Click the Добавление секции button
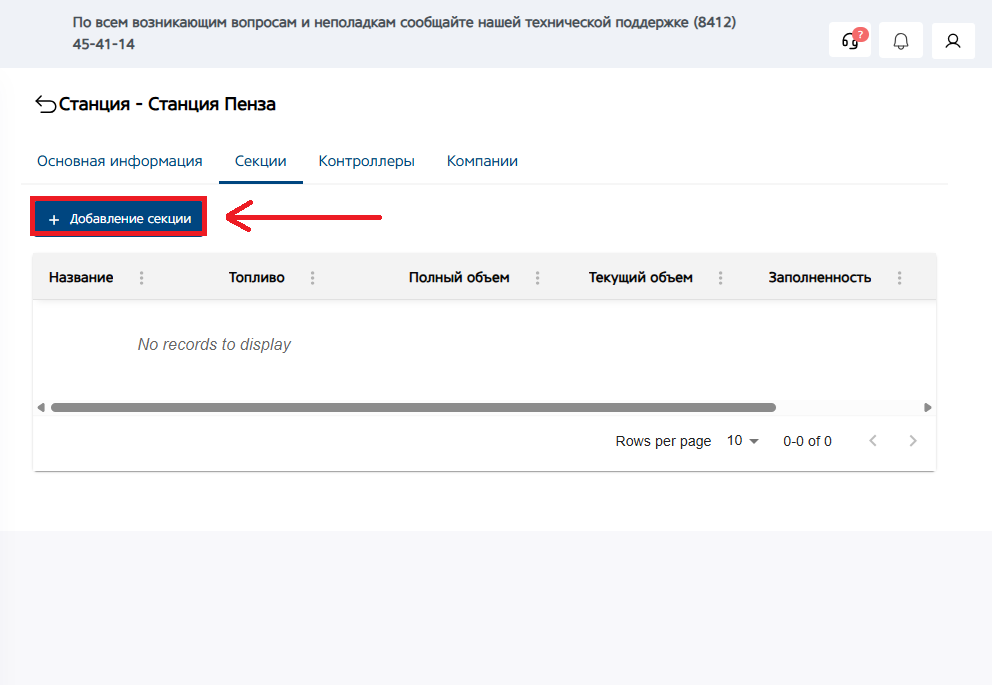The width and height of the screenshot is (992, 685). [119, 218]
